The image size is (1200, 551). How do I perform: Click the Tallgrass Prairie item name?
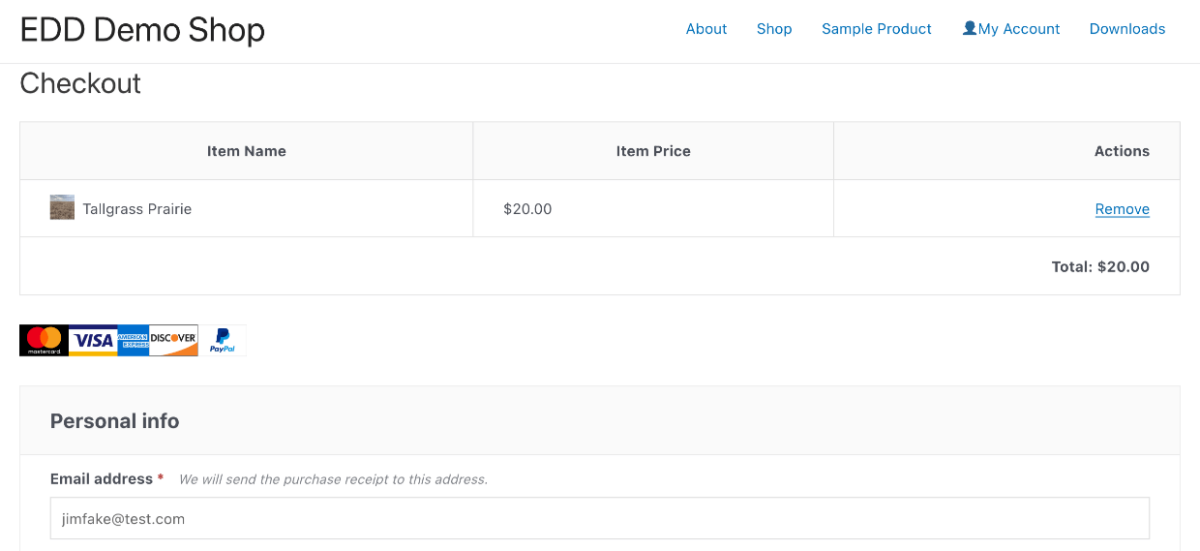pyautogui.click(x=137, y=209)
